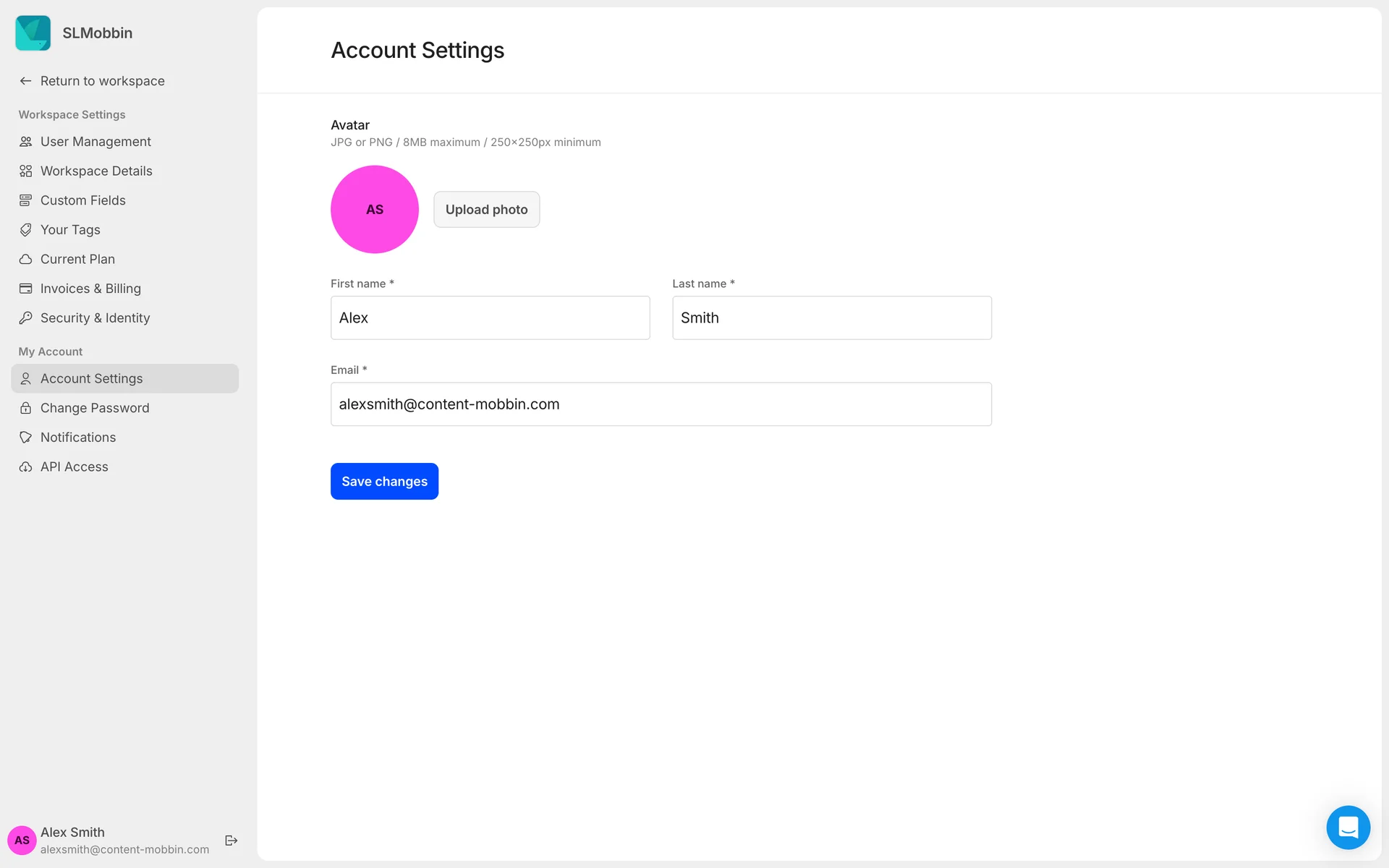Image resolution: width=1389 pixels, height=868 pixels.
Task: Open Workspace Details settings
Action: [x=96, y=171]
